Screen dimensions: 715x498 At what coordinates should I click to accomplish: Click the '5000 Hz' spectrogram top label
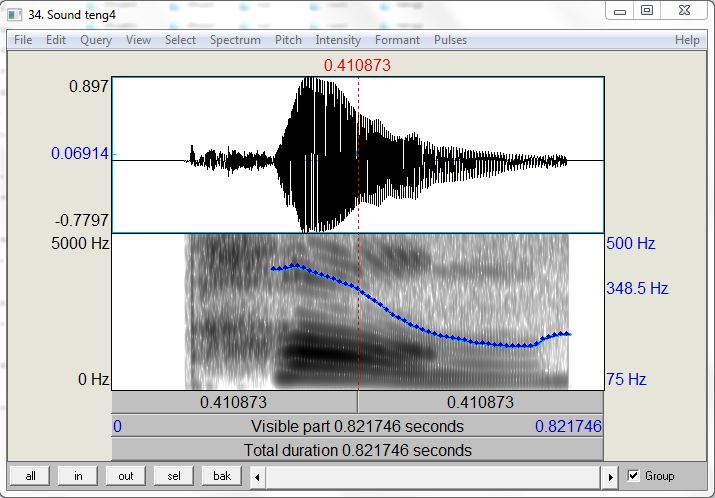tap(80, 243)
